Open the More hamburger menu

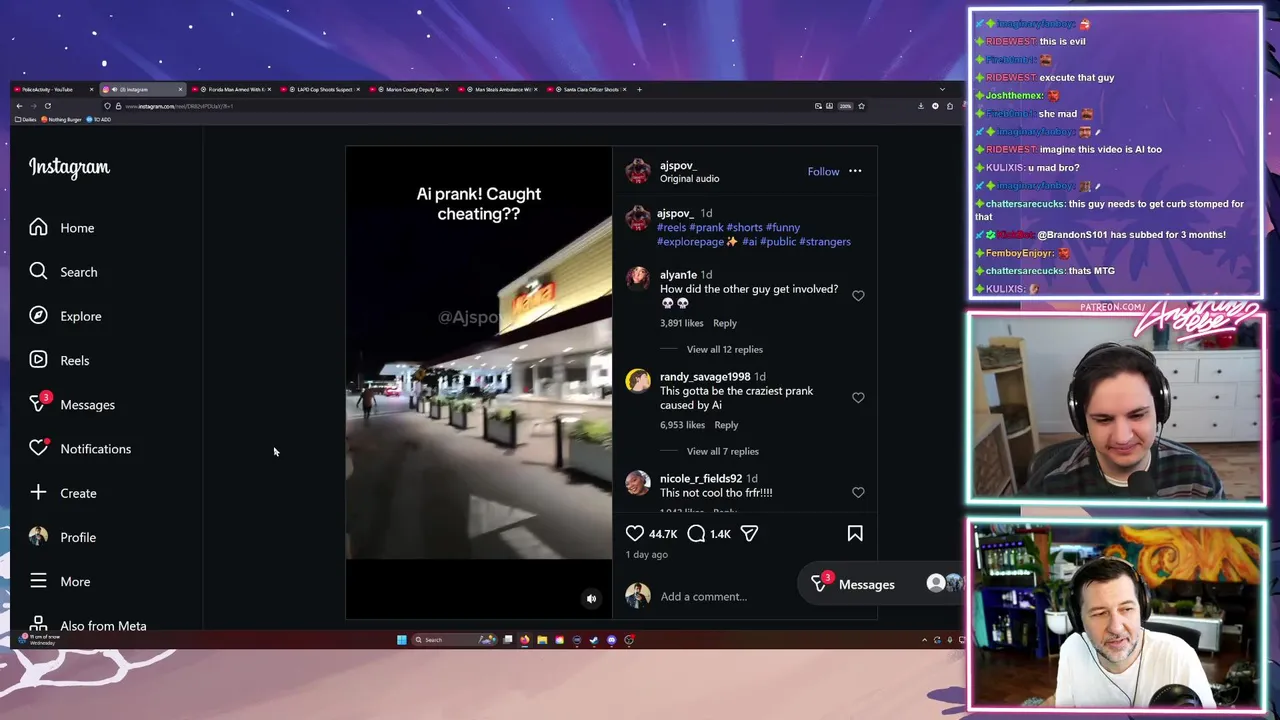coord(60,581)
